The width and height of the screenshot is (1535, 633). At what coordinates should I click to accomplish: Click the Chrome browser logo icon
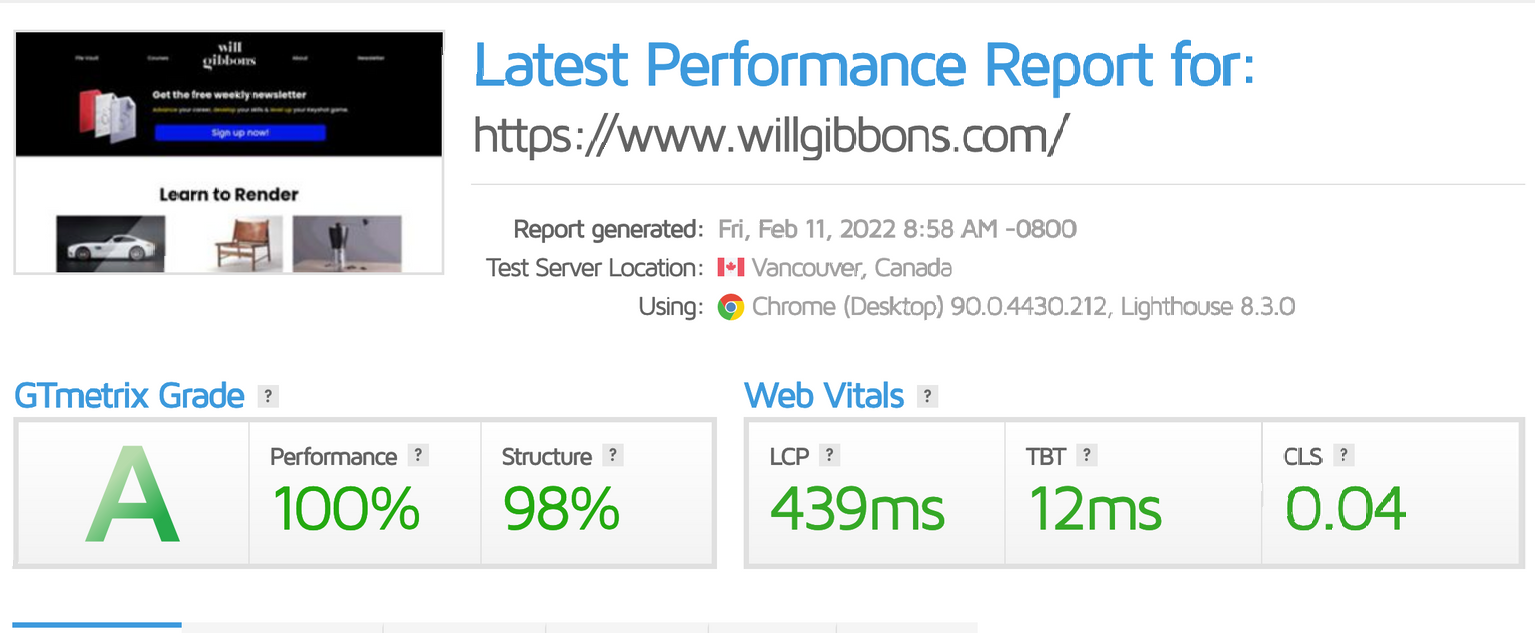point(731,307)
